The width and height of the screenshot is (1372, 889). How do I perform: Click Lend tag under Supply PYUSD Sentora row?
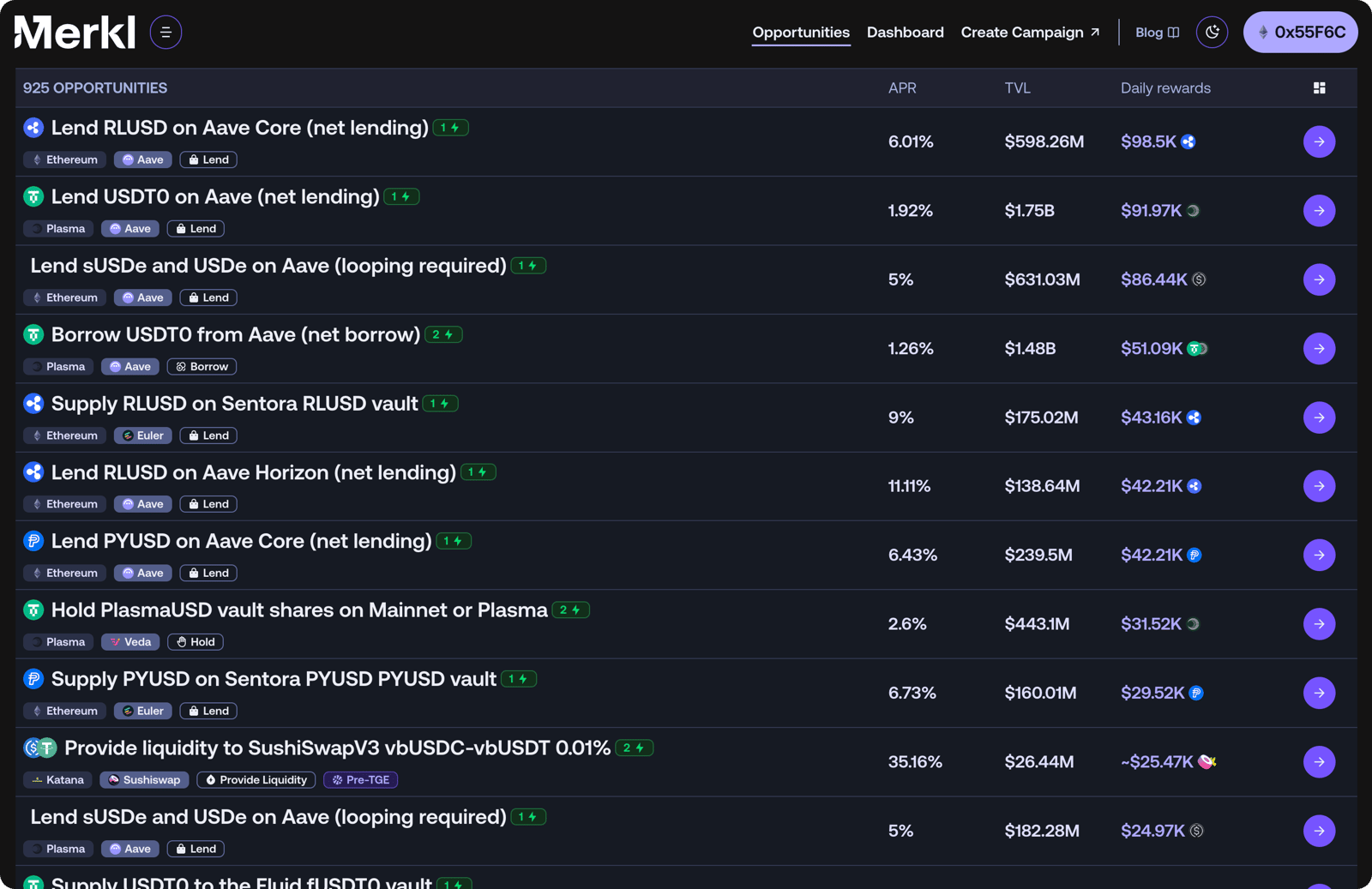[x=208, y=711]
